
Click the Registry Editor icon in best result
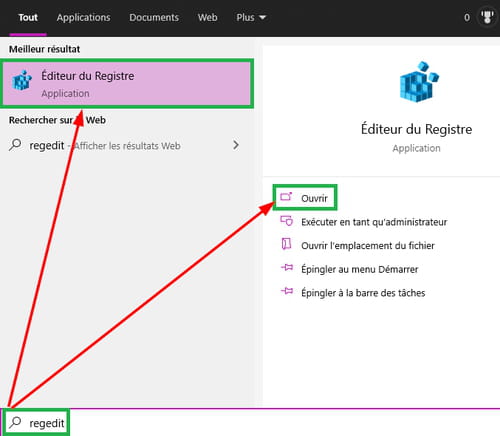point(22,80)
